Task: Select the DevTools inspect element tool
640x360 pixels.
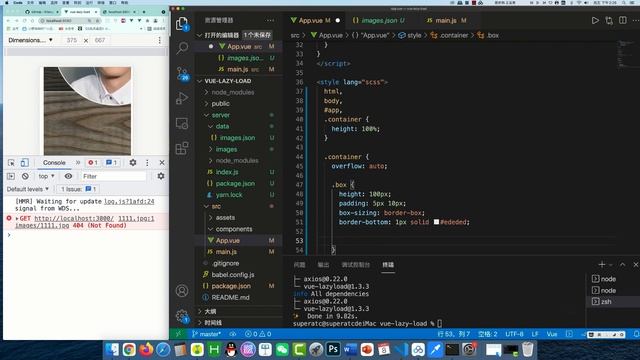Action: tap(11, 162)
